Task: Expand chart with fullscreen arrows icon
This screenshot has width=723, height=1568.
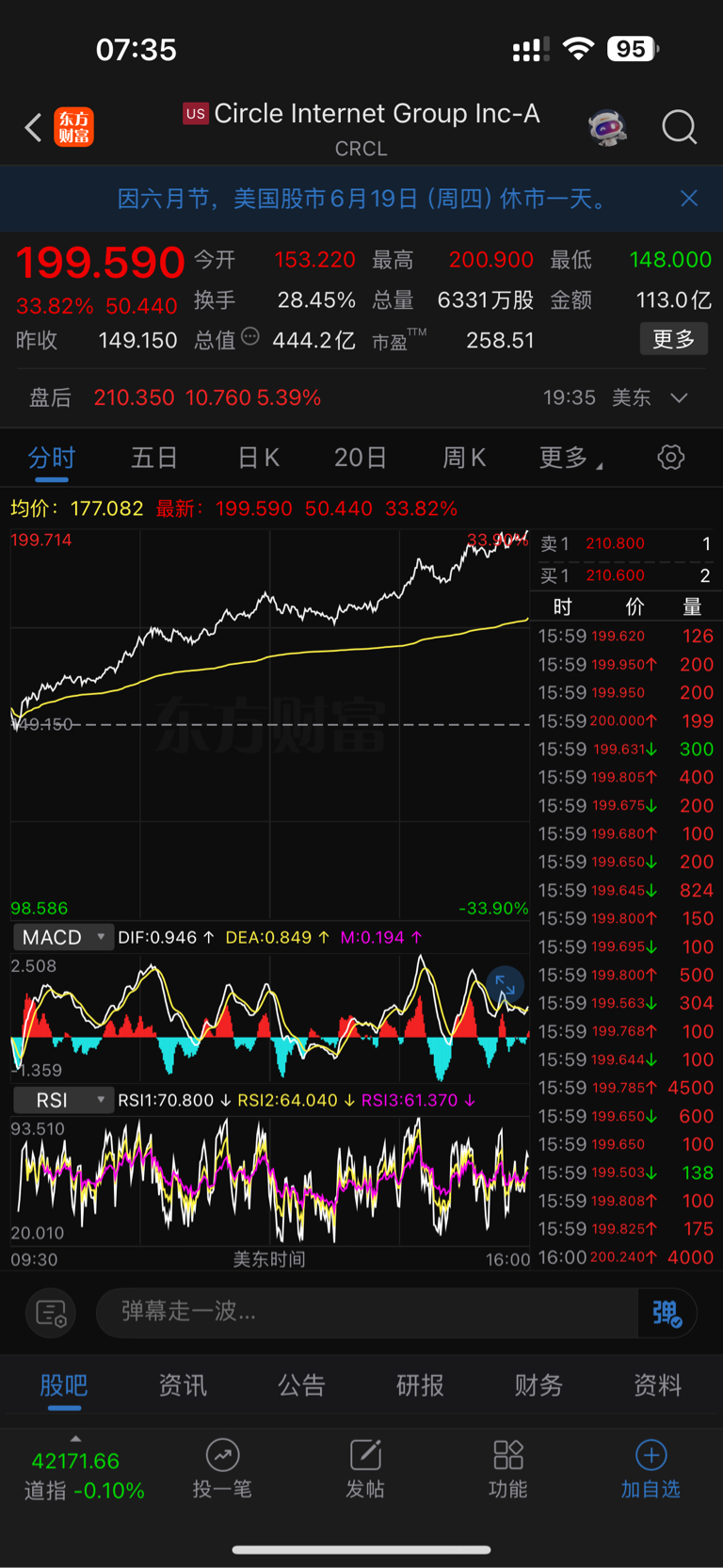Action: tap(505, 986)
